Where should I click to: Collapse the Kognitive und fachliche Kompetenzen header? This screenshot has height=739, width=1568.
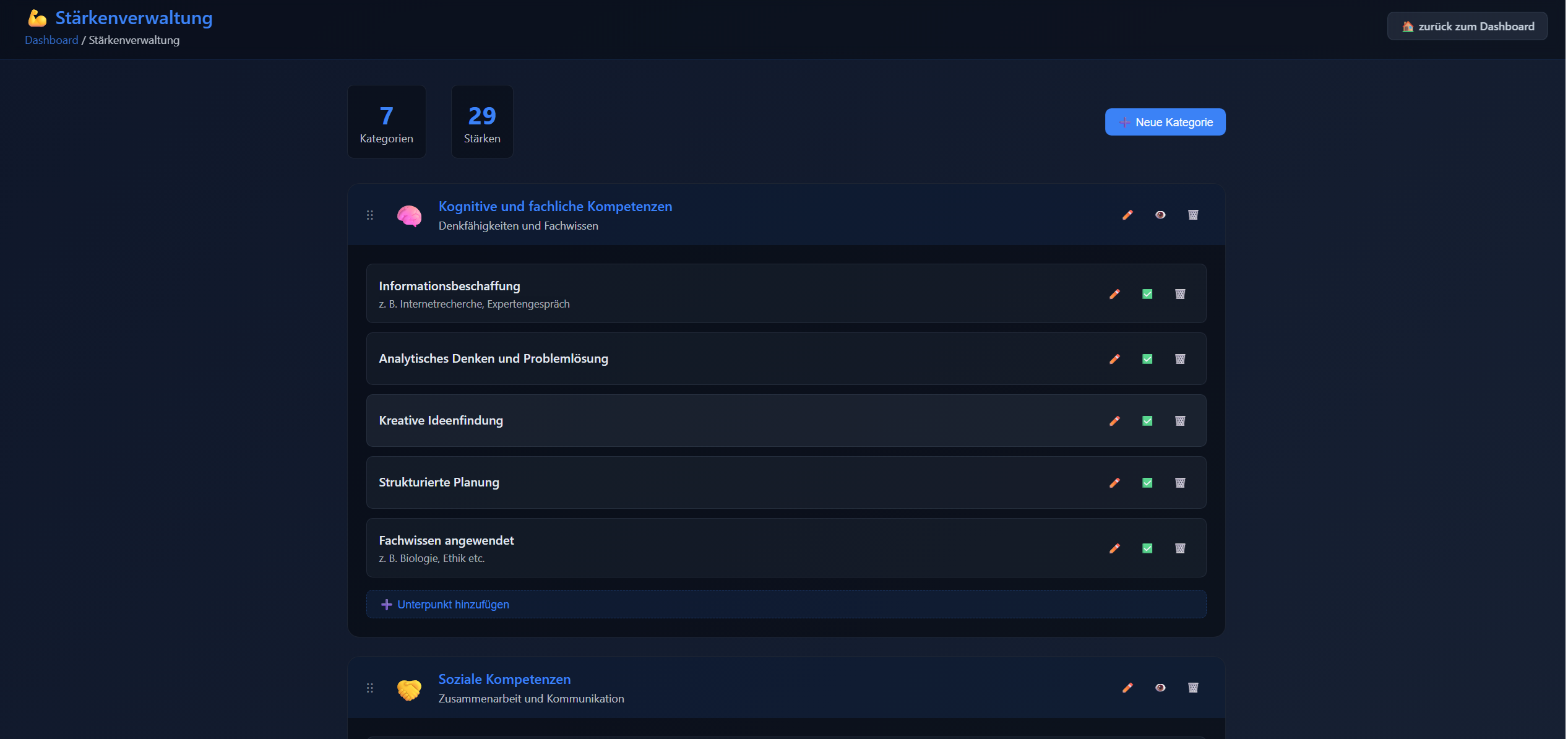click(554, 207)
